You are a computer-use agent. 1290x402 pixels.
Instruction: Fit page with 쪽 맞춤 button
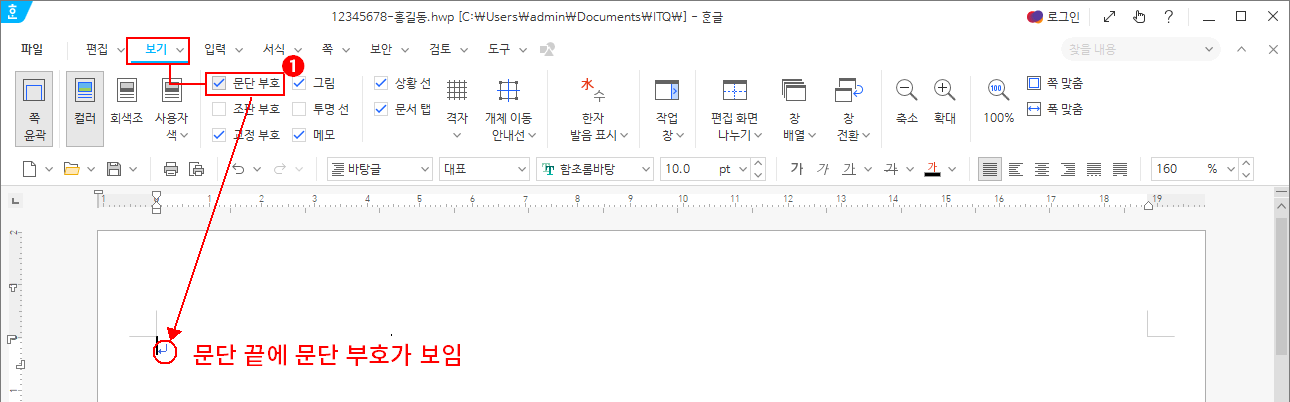point(1056,83)
